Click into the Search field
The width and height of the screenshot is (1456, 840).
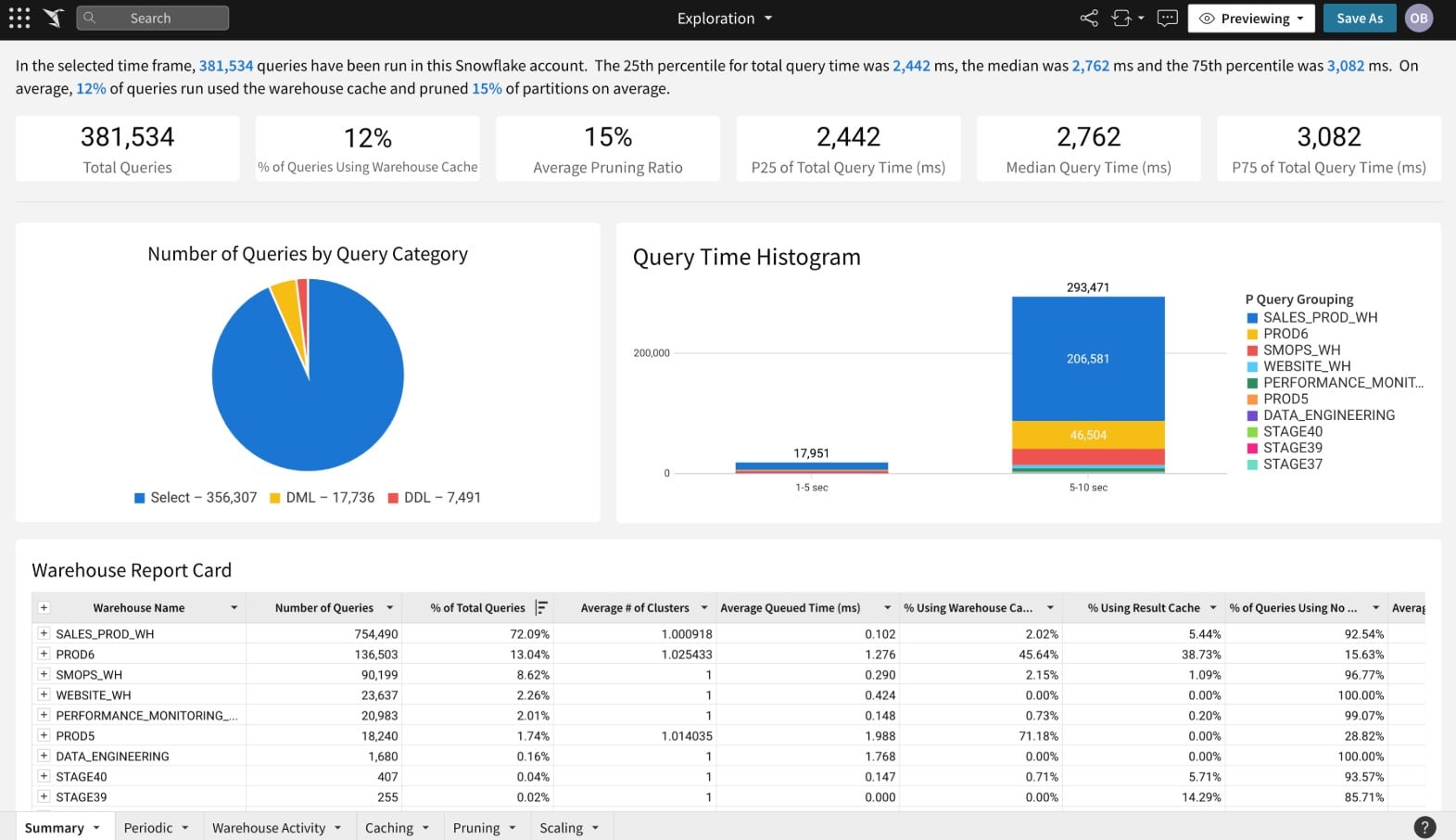(x=153, y=18)
